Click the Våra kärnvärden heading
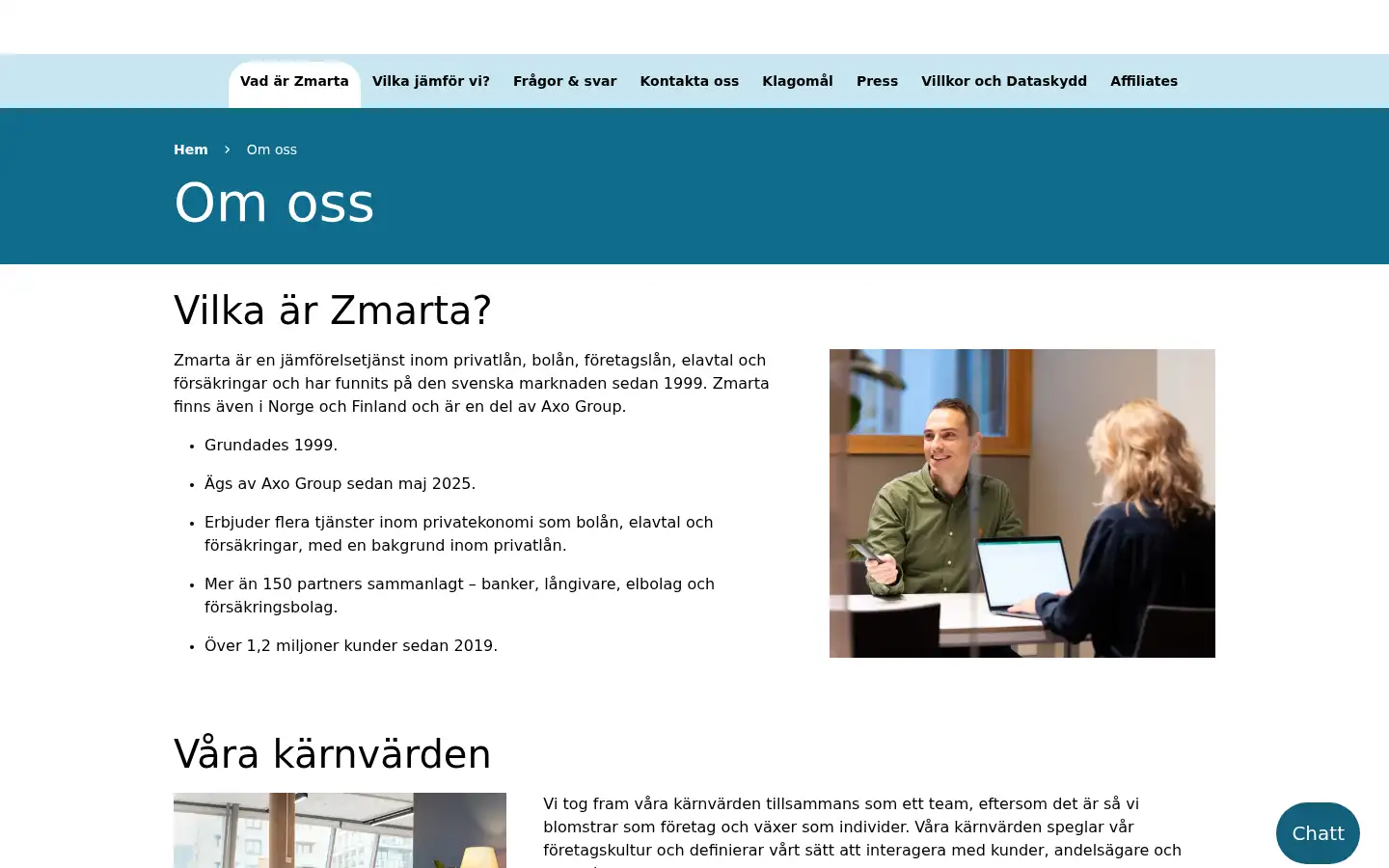1389x868 pixels. click(333, 754)
